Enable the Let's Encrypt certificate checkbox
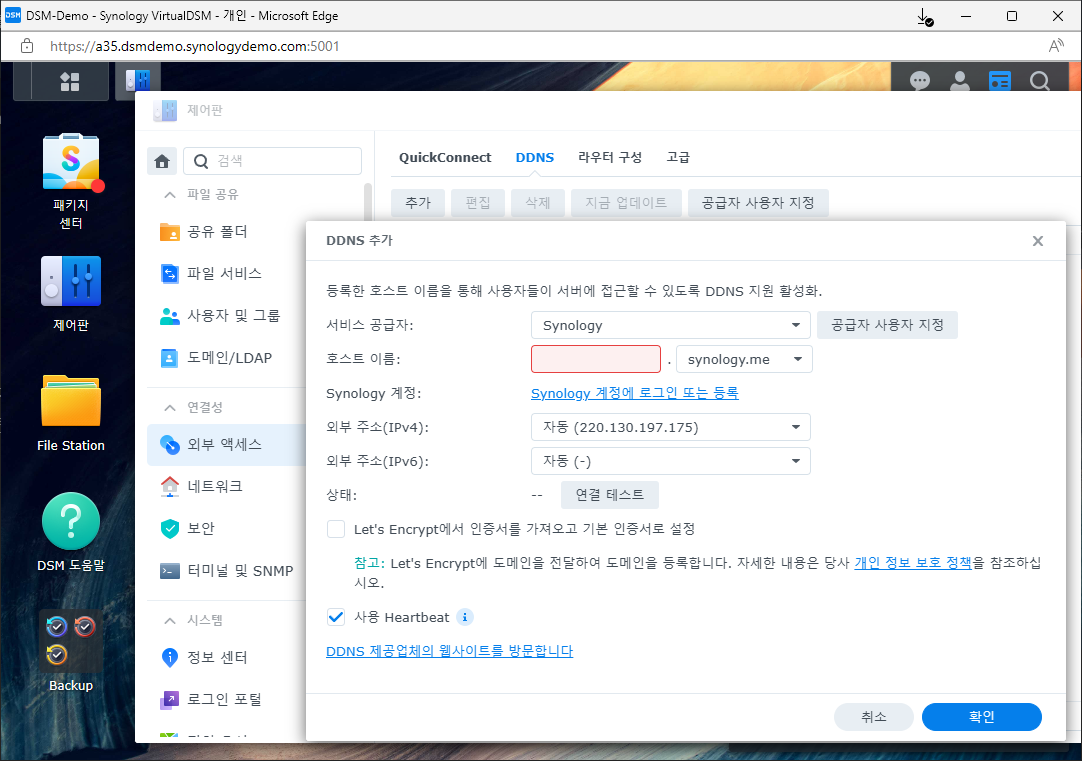Screen dimensions: 1082x761 click(x=336, y=529)
